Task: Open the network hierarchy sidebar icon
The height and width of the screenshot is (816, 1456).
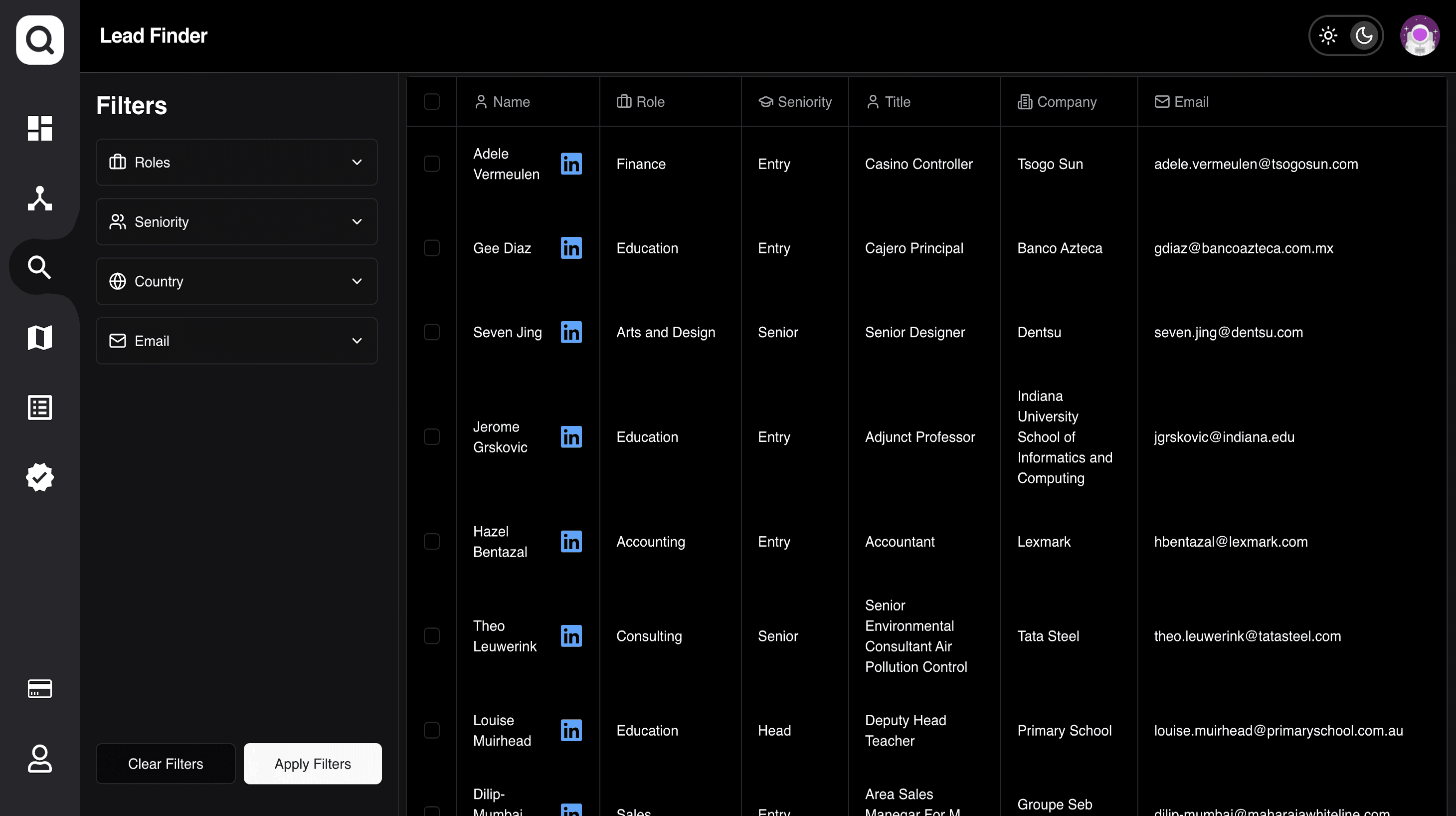Action: point(39,198)
